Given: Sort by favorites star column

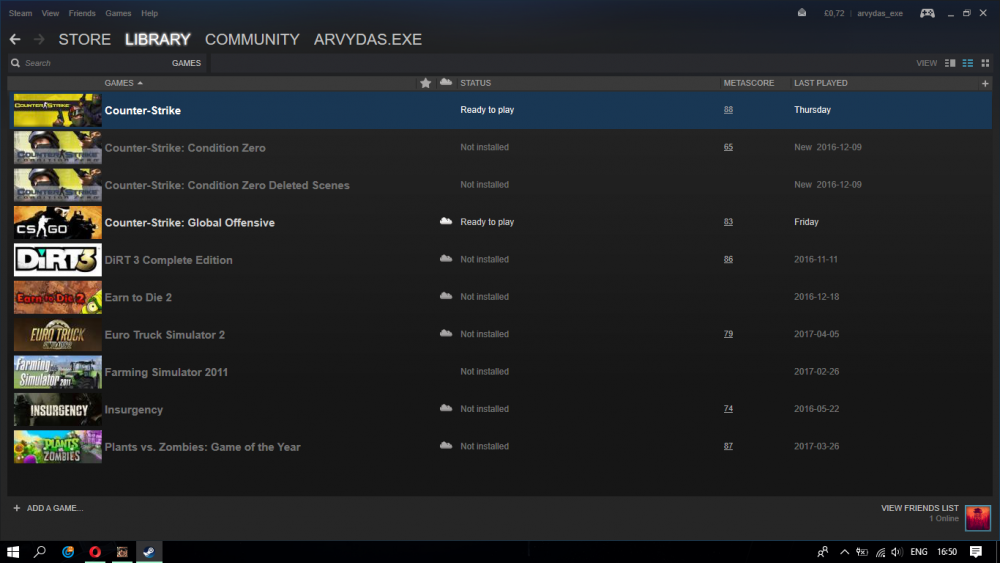Looking at the screenshot, I should (x=425, y=83).
